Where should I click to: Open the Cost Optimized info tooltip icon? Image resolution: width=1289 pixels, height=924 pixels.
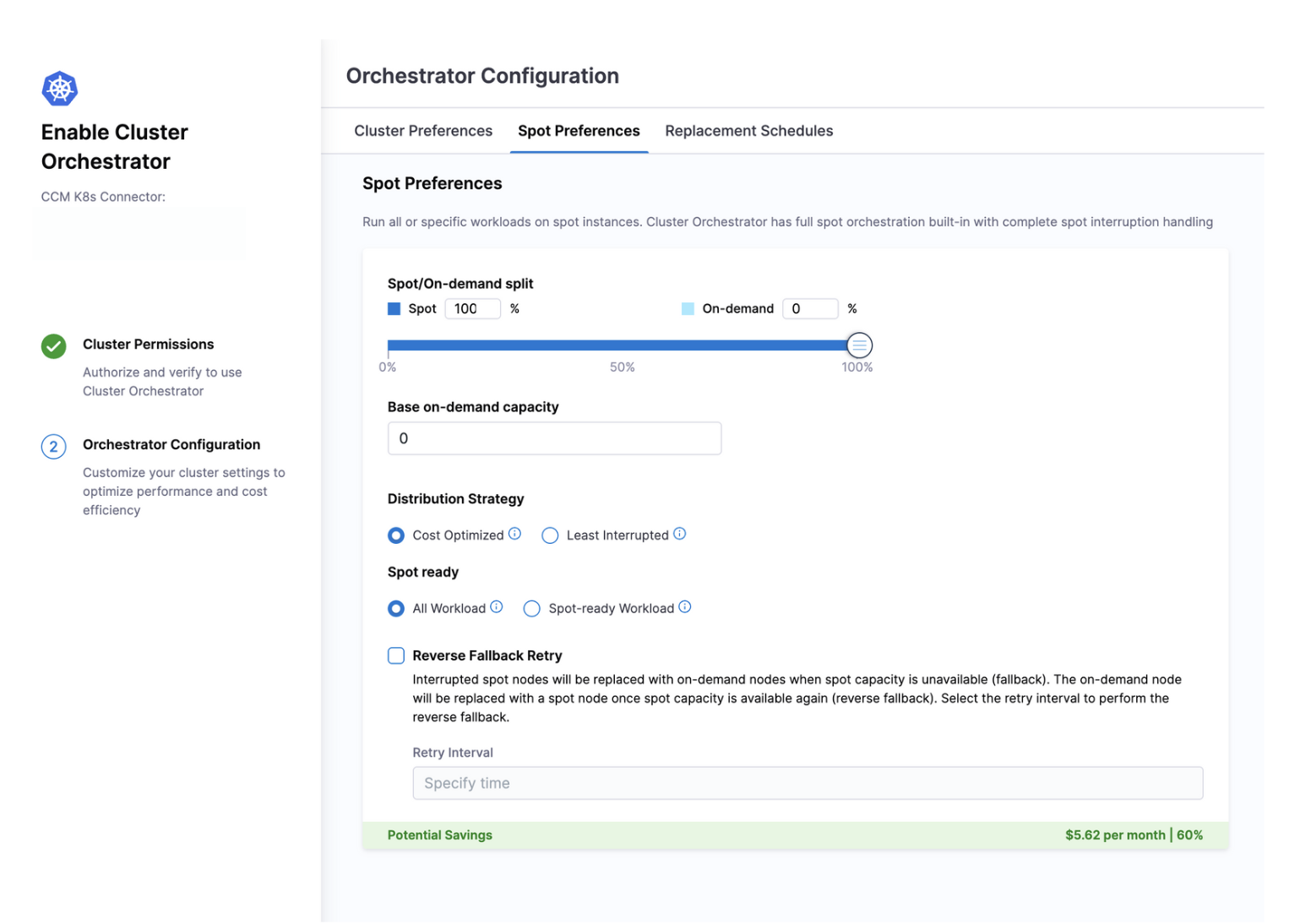pyautogui.click(x=515, y=534)
